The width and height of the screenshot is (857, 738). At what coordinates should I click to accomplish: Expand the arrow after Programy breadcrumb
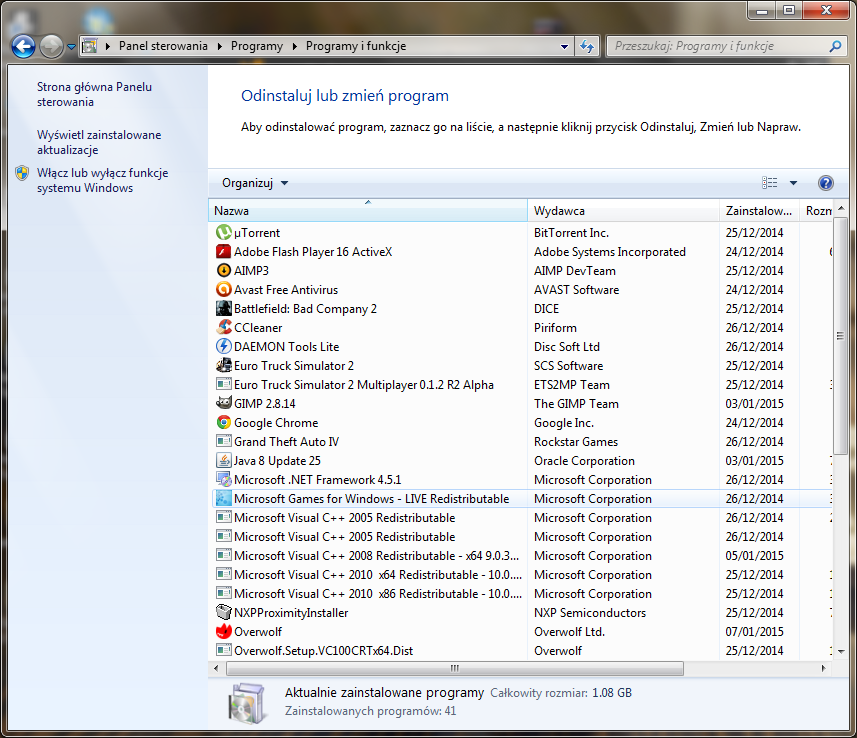point(295,46)
